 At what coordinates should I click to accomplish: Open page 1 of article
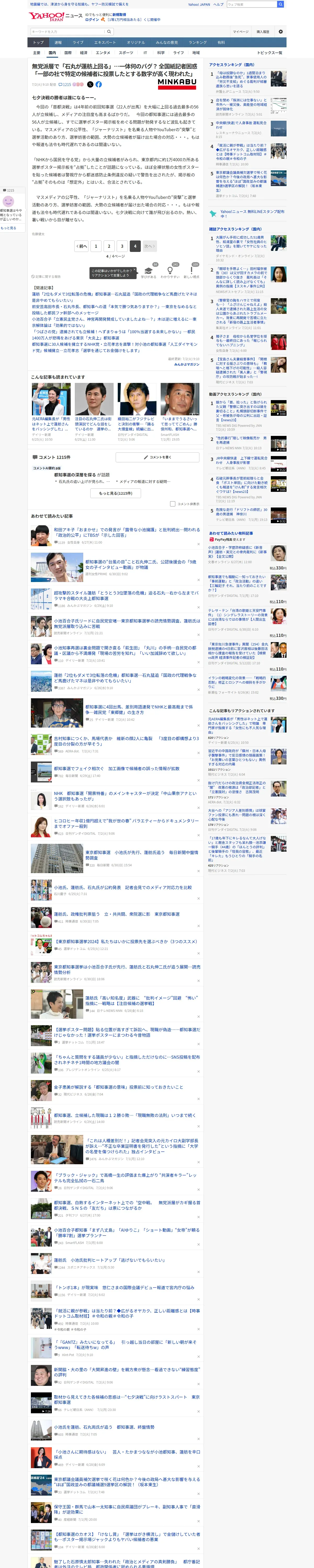[96, 246]
